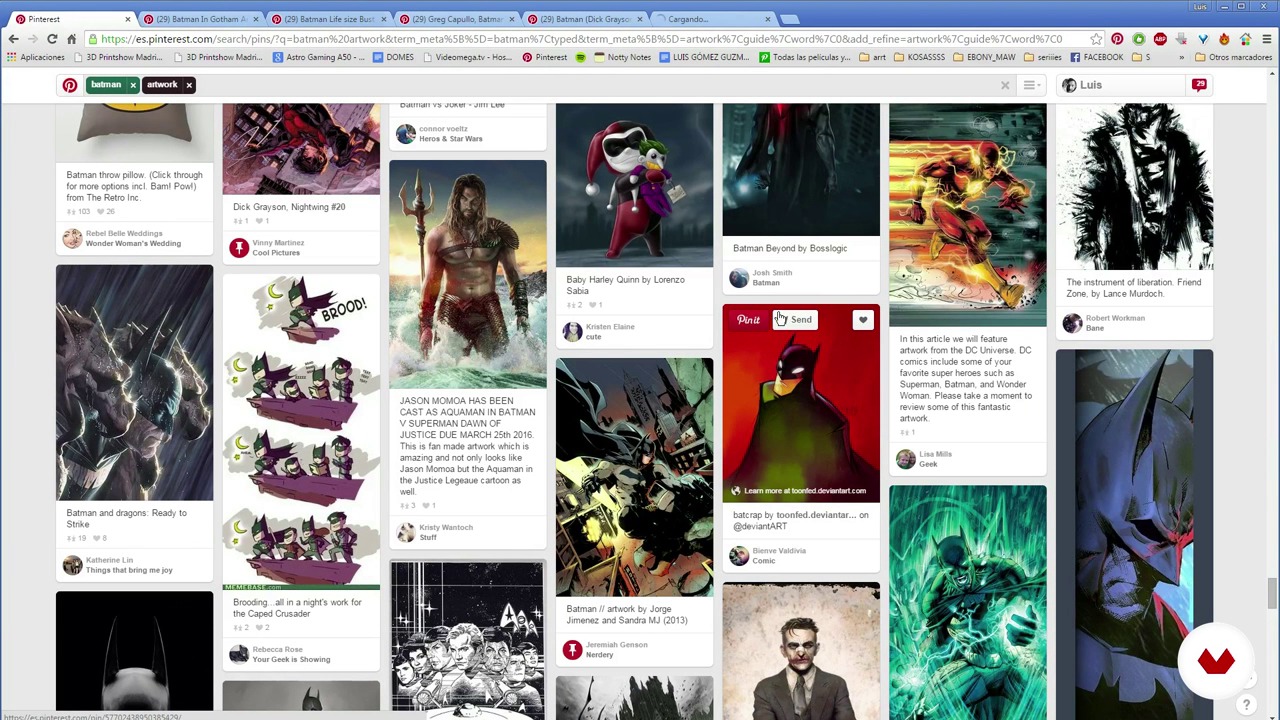1280x720 pixels.
Task: Open the categories menu icon
Action: click(1031, 85)
